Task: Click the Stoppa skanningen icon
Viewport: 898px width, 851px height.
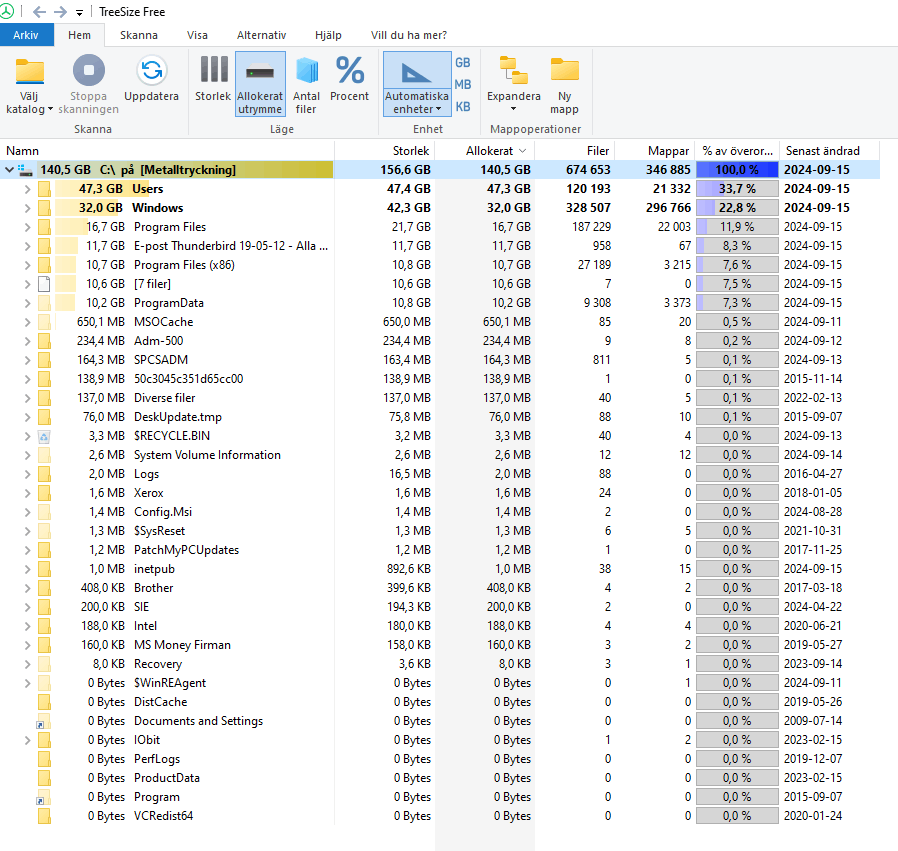Action: (89, 70)
